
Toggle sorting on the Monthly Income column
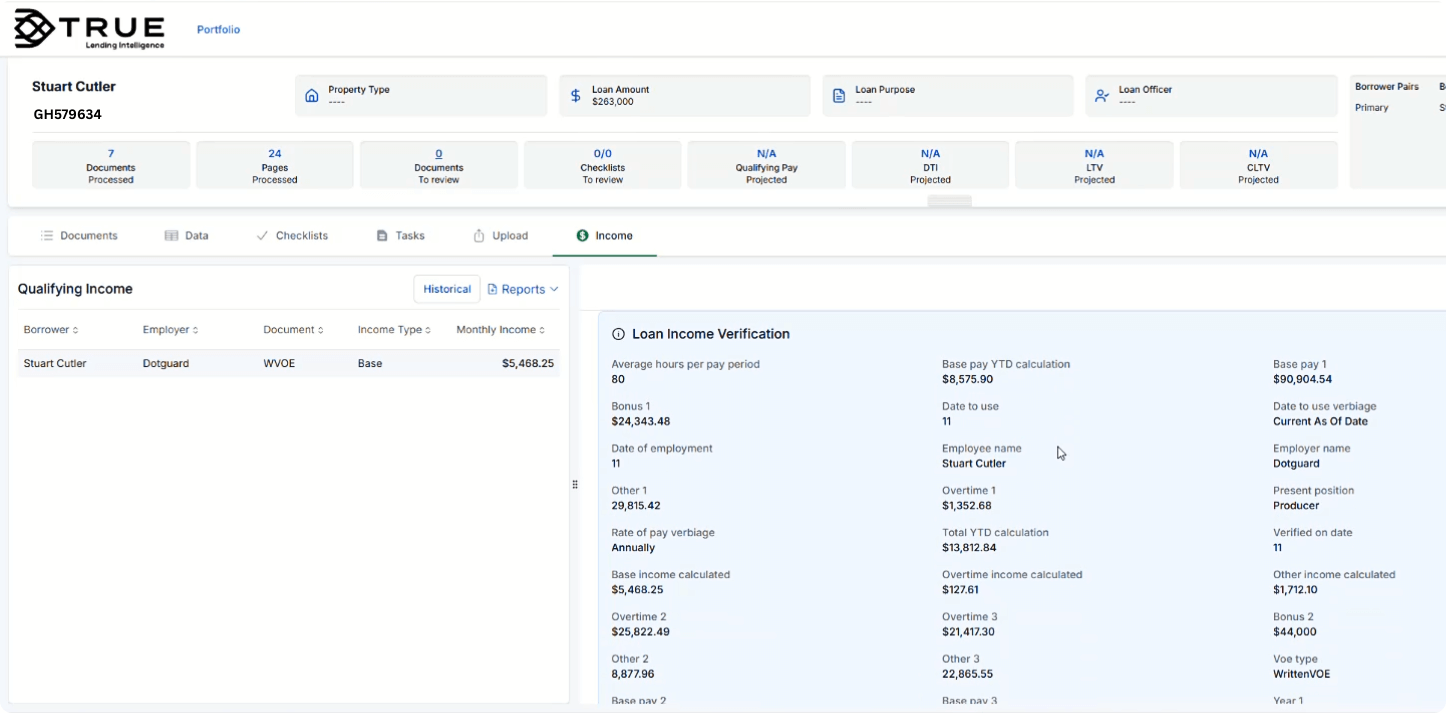pyautogui.click(x=544, y=329)
